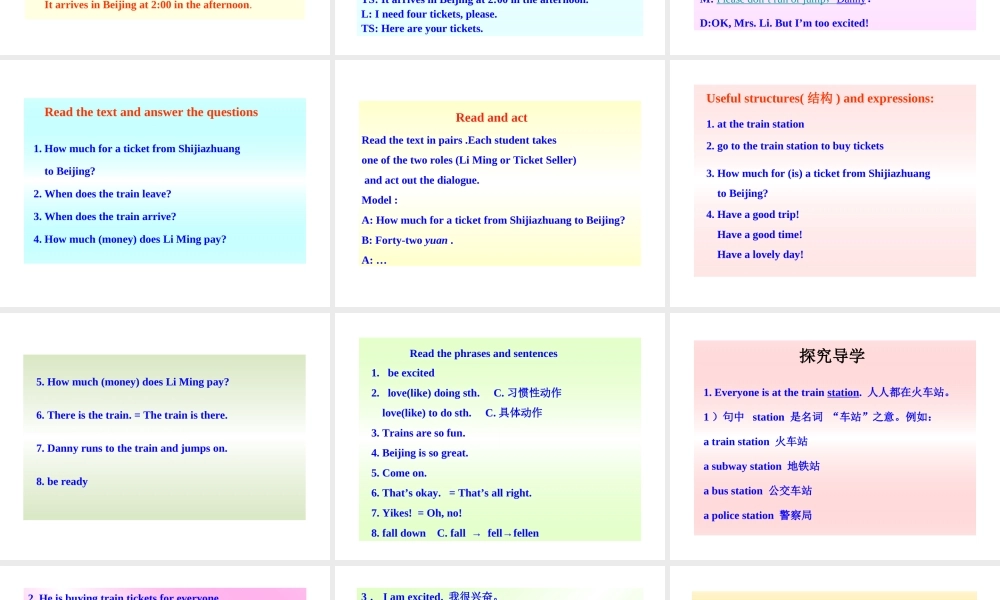The height and width of the screenshot is (600, 1000).
Task: Click 'Have a good trip!' expression
Action: [753, 215]
